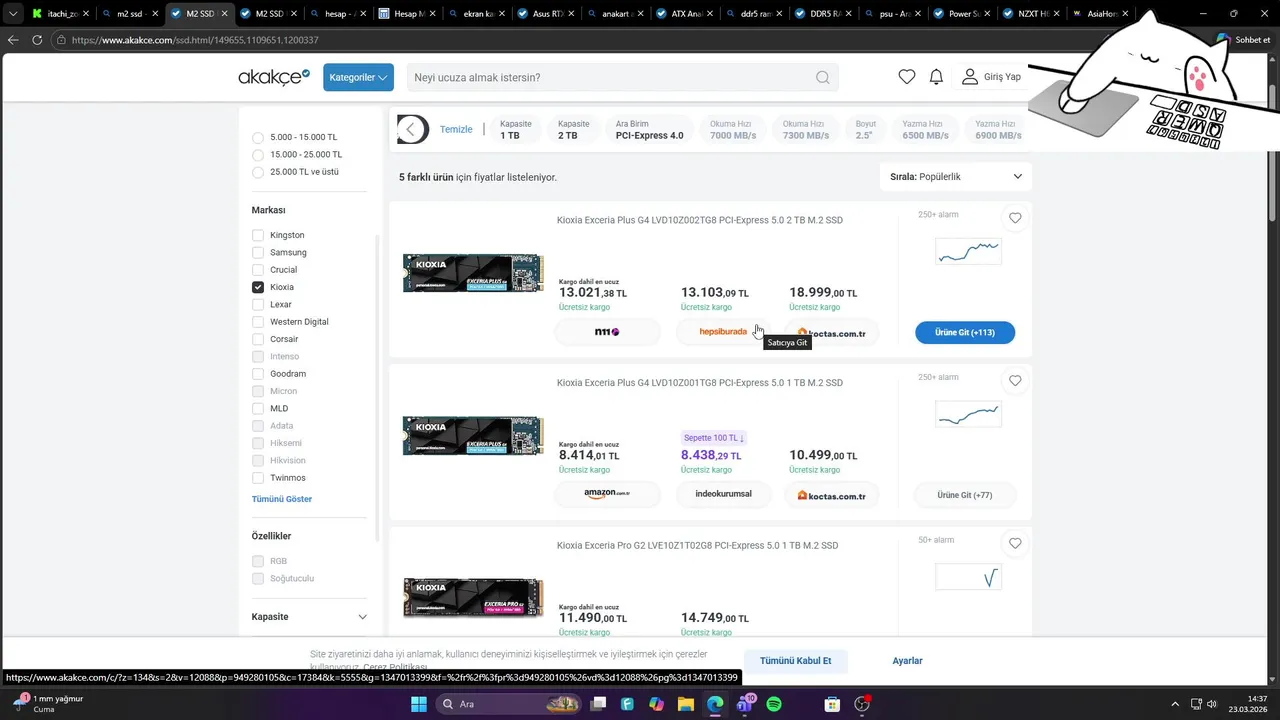The height and width of the screenshot is (720, 1280).
Task: Go to amazon.com.tr seller offer
Action: click(x=607, y=494)
